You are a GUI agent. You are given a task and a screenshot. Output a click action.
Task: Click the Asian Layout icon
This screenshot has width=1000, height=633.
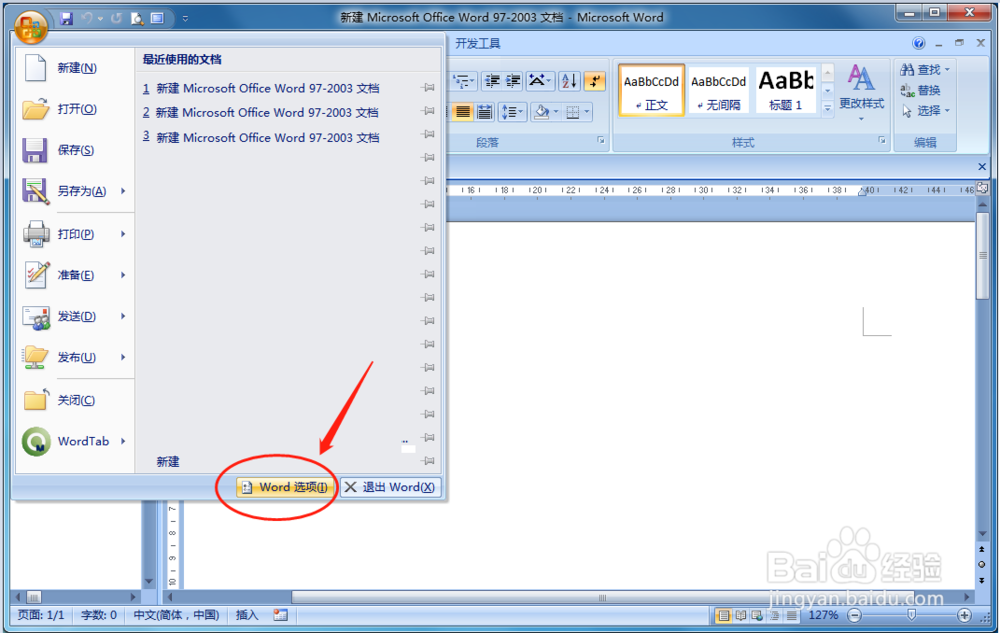[540, 81]
